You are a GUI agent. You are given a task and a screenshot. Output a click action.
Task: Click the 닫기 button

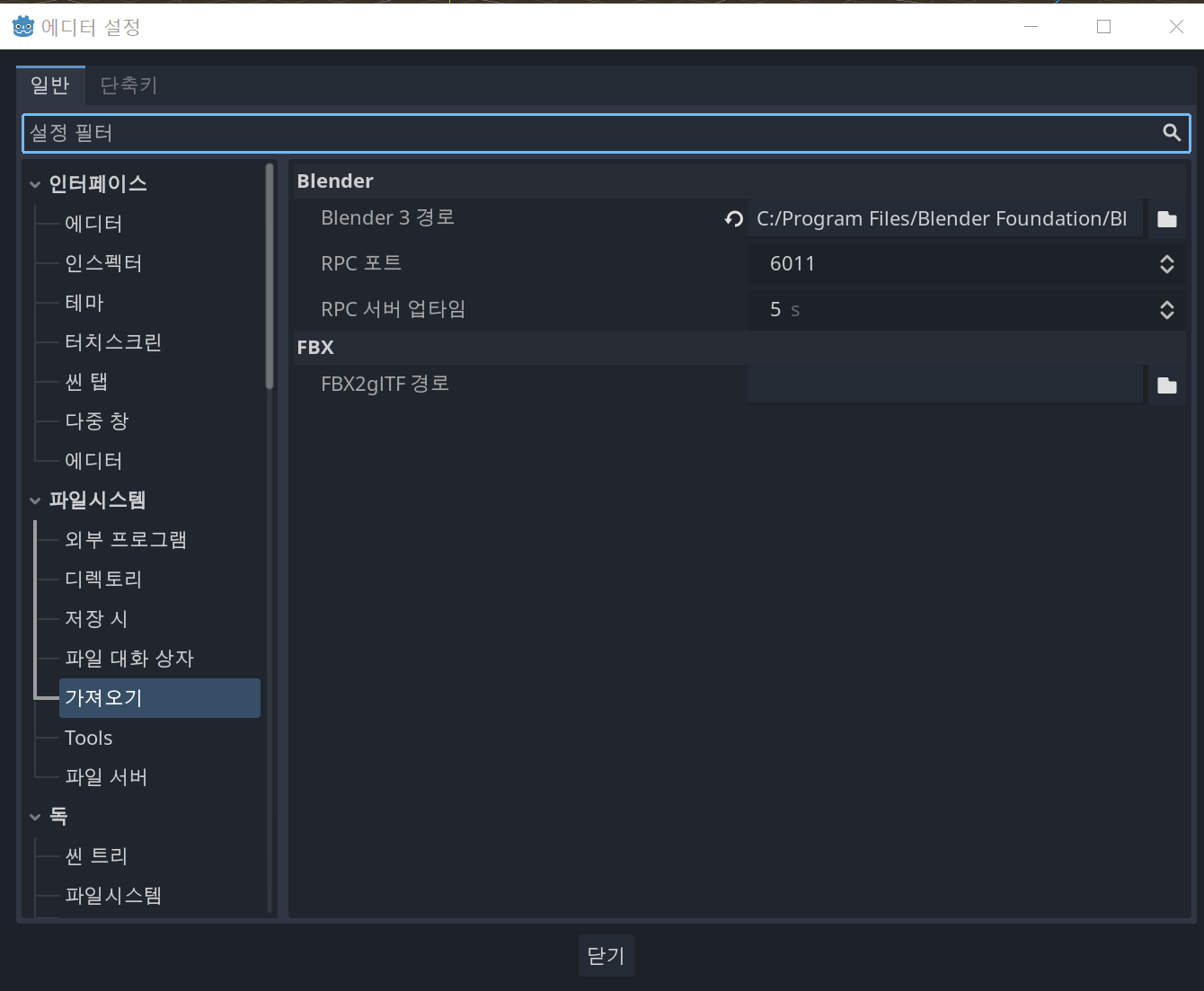[606, 955]
